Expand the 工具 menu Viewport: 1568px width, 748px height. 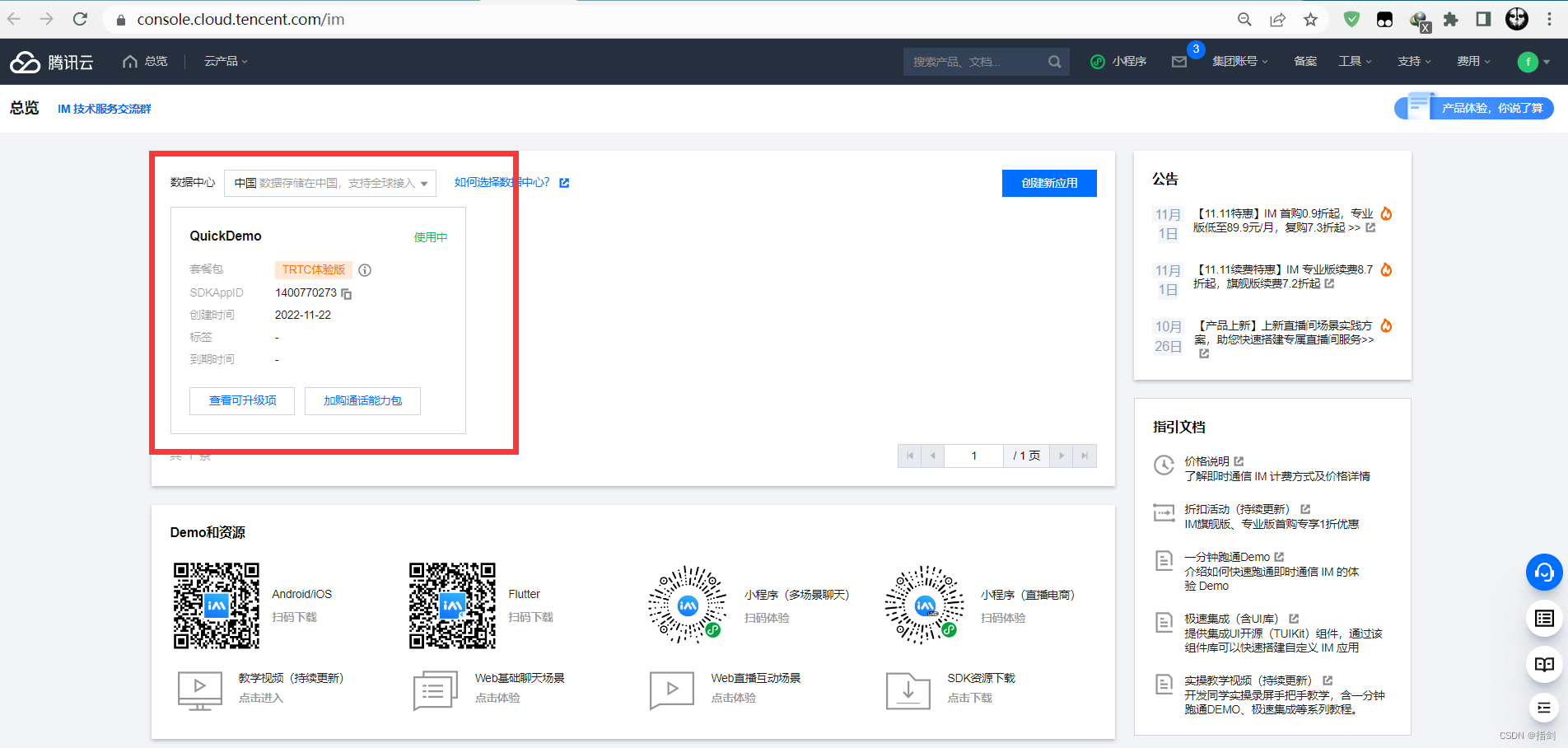click(x=1355, y=62)
